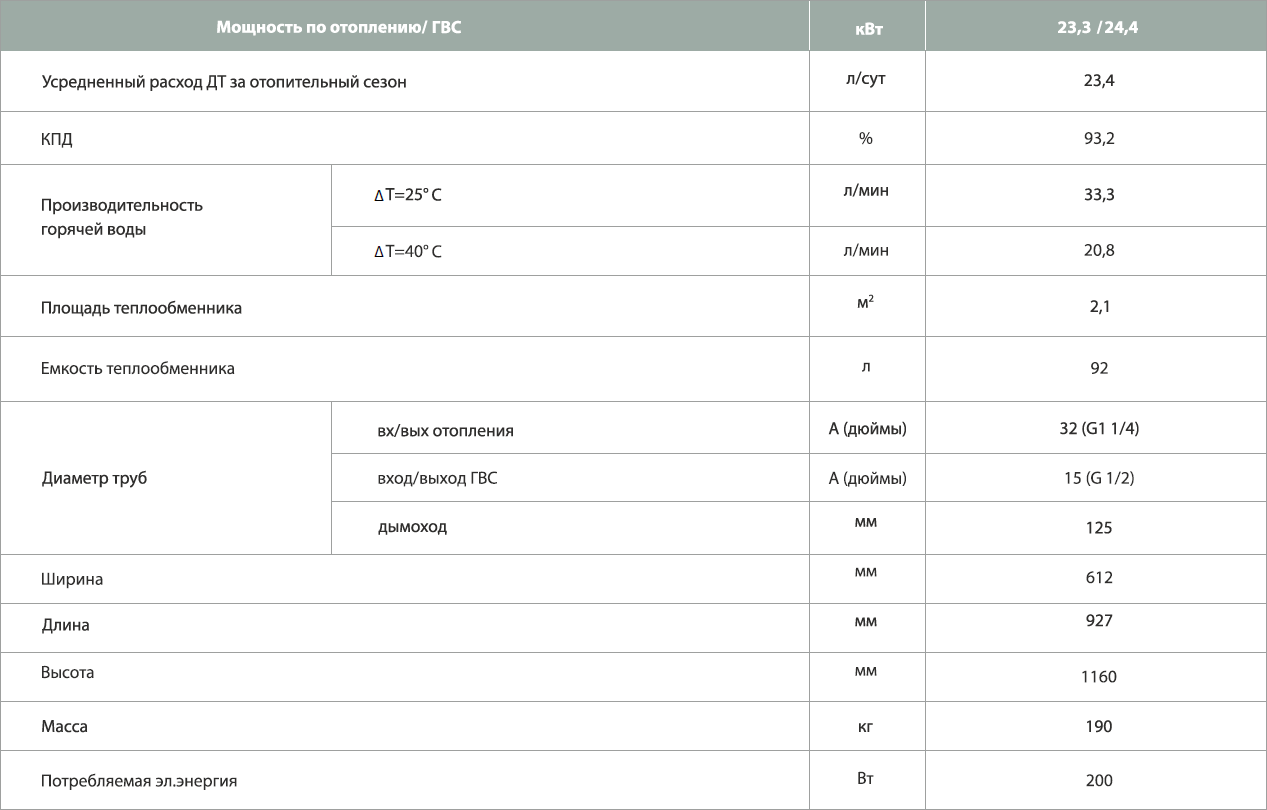Select the "дымоход" sub-row label
Screen dimensions: 1267x810
coord(412,526)
